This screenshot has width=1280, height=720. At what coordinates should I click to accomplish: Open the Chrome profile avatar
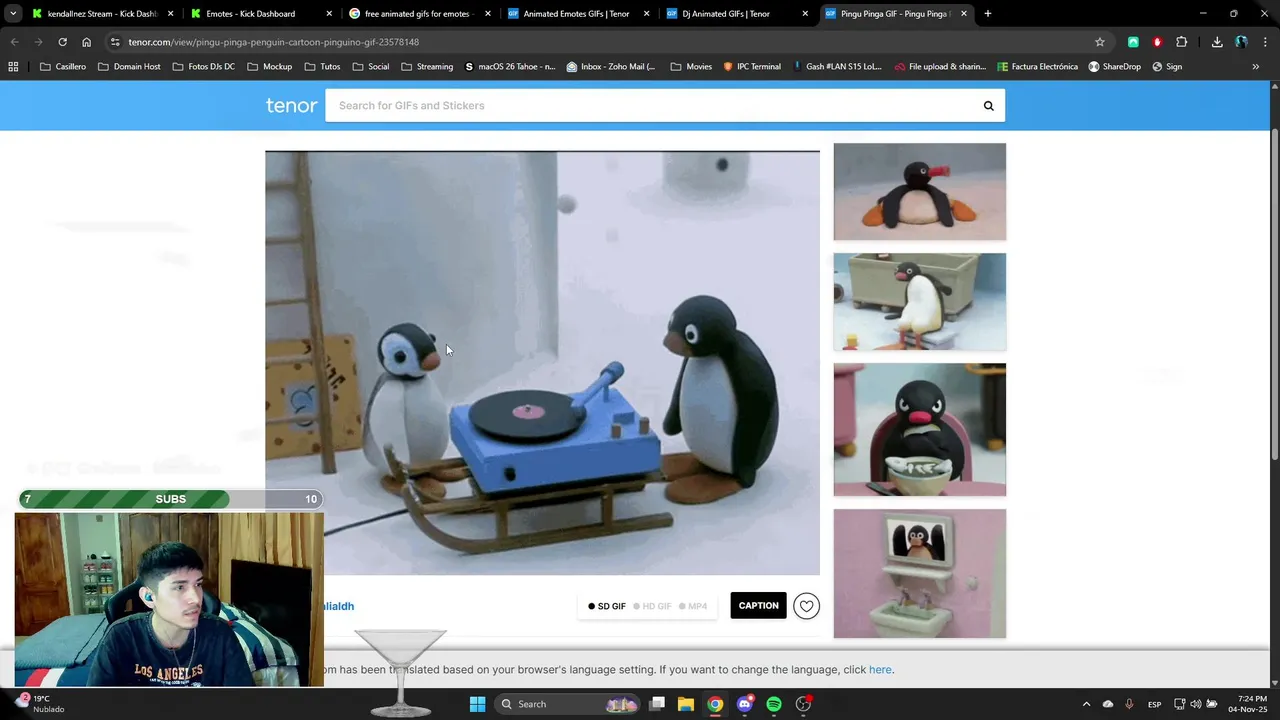1241,42
